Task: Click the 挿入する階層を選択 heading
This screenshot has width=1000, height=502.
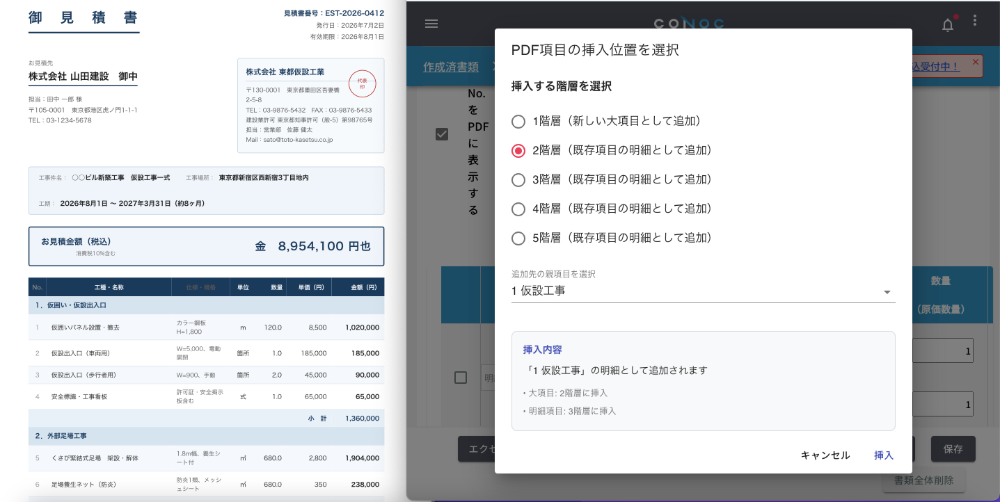Action: 562,86
